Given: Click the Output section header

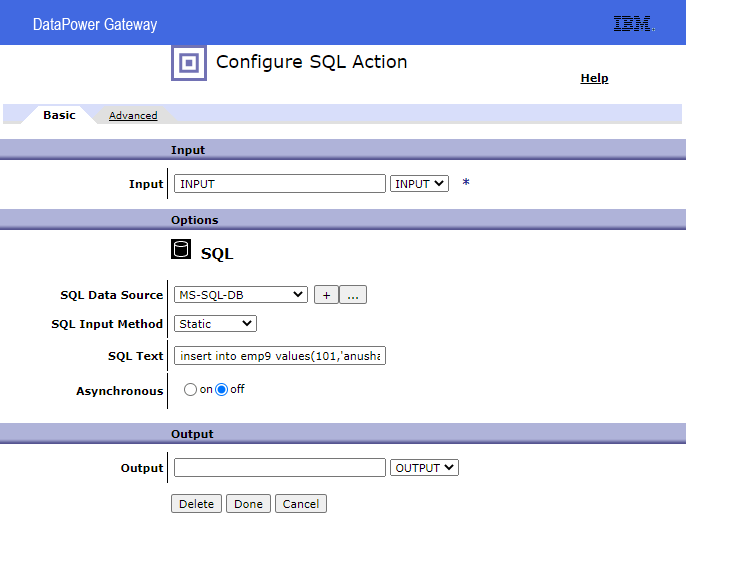Looking at the screenshot, I should [343, 434].
